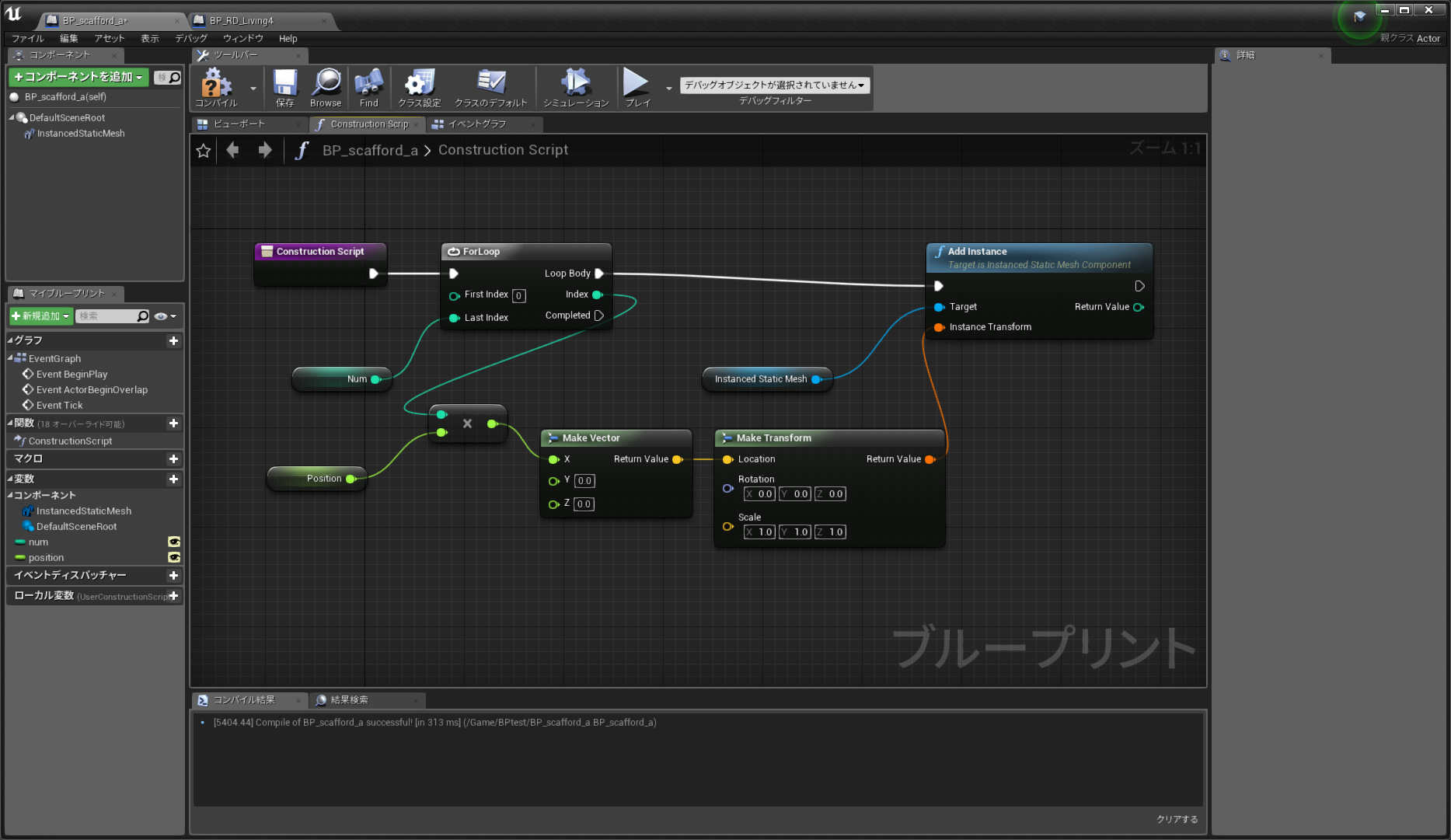The width and height of the screenshot is (1451, 840).
Task: Add a new event dispatcher with plus
Action: tap(173, 576)
